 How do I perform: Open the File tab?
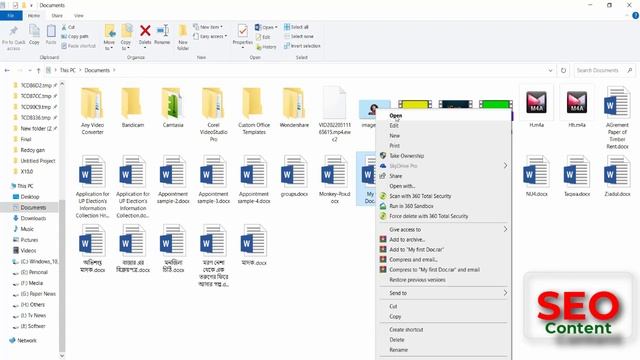pos(11,16)
